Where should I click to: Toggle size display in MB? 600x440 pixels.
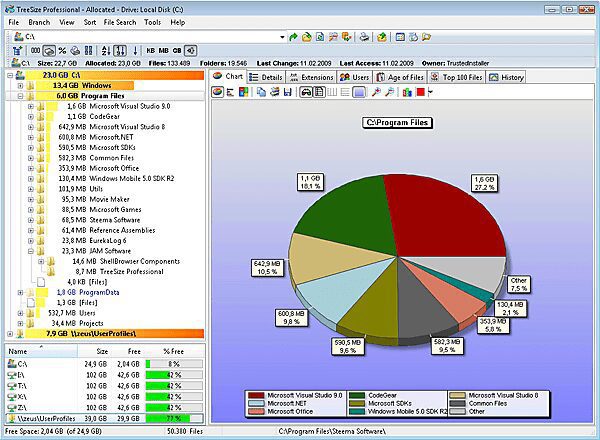click(x=163, y=51)
